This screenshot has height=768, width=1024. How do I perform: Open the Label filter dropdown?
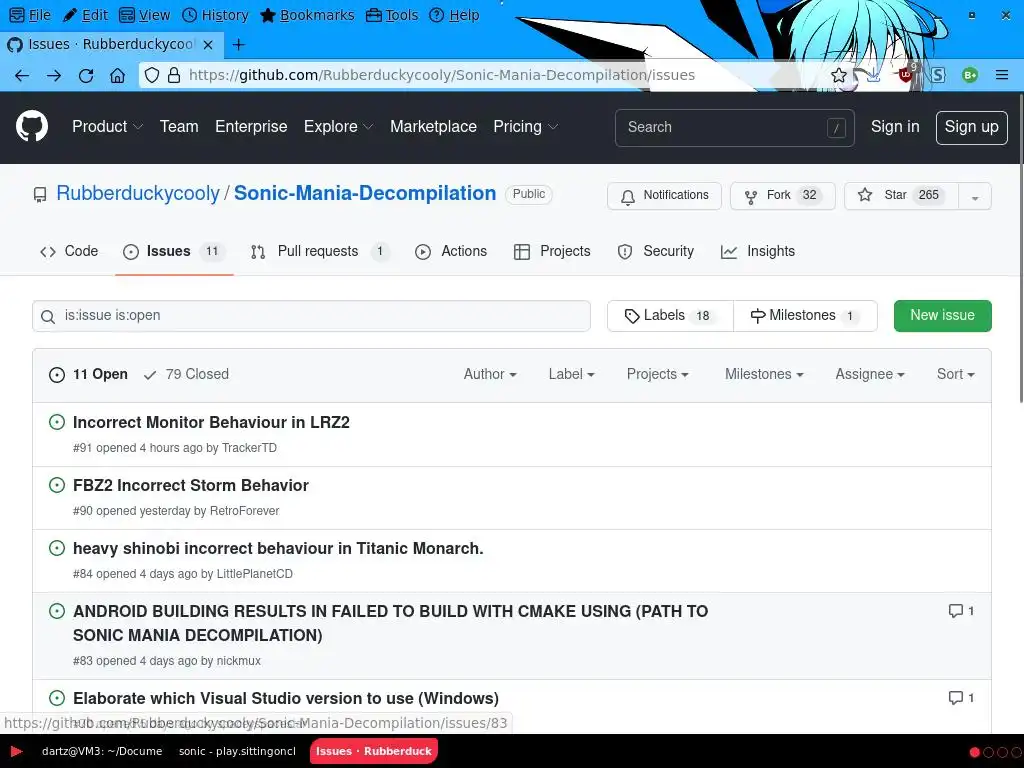pyautogui.click(x=571, y=374)
